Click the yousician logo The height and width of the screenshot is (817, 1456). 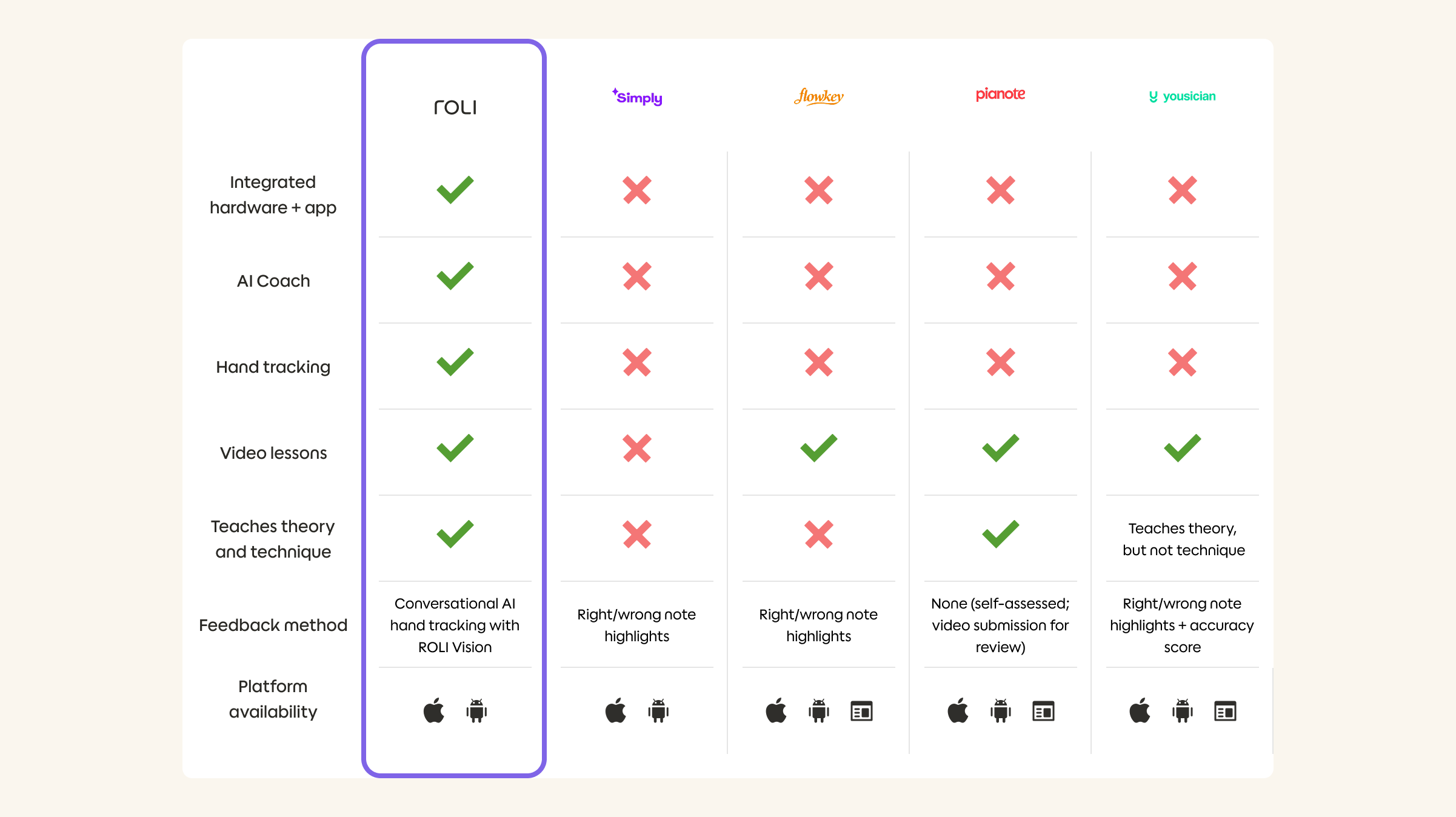tap(1182, 96)
